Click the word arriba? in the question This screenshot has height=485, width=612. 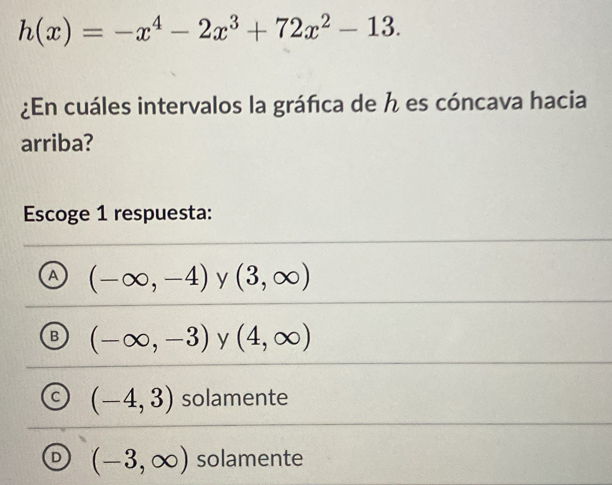tap(57, 144)
